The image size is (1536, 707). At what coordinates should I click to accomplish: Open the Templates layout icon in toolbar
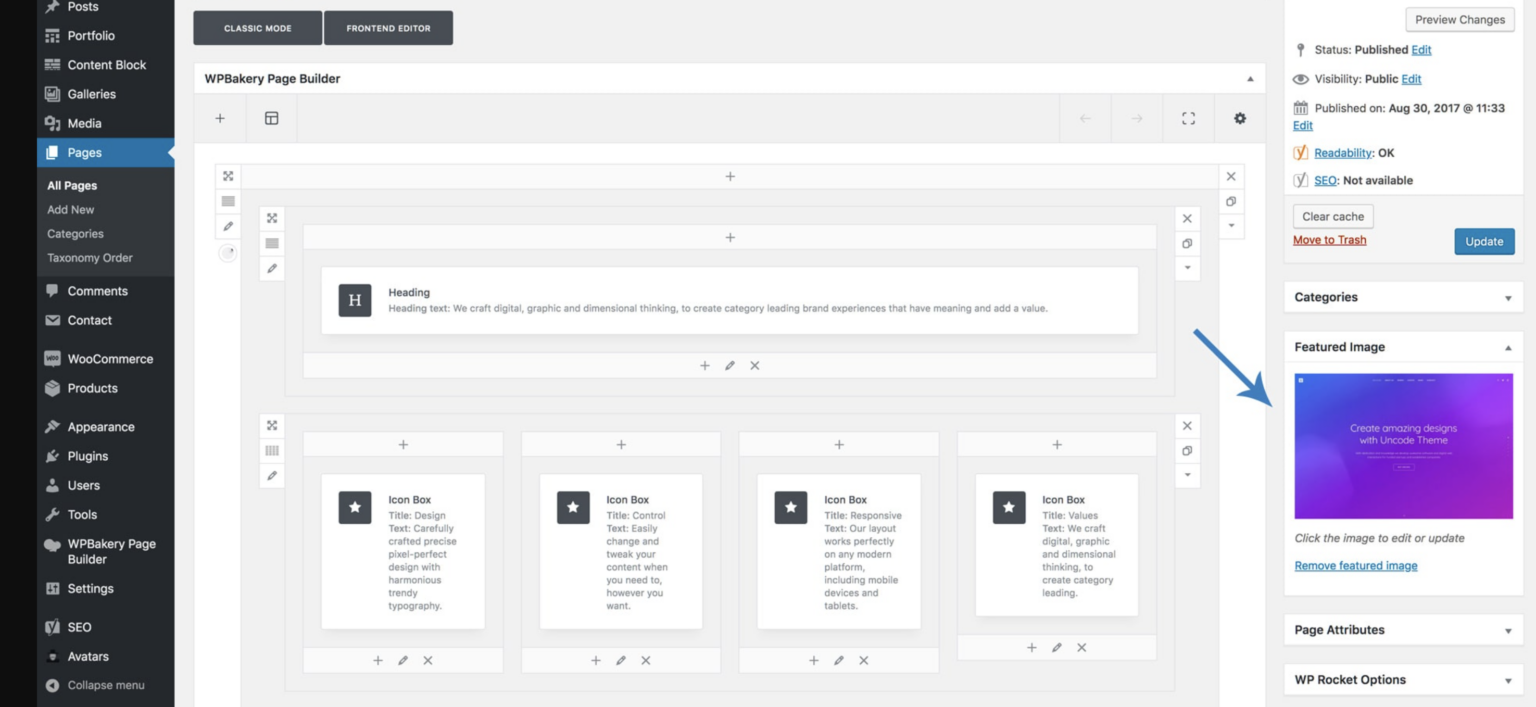[271, 118]
